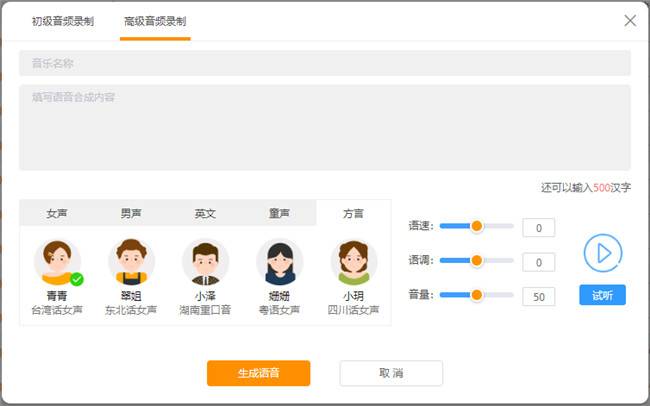Pick the 小泽 Hunan accent voice avatar

click(205, 262)
